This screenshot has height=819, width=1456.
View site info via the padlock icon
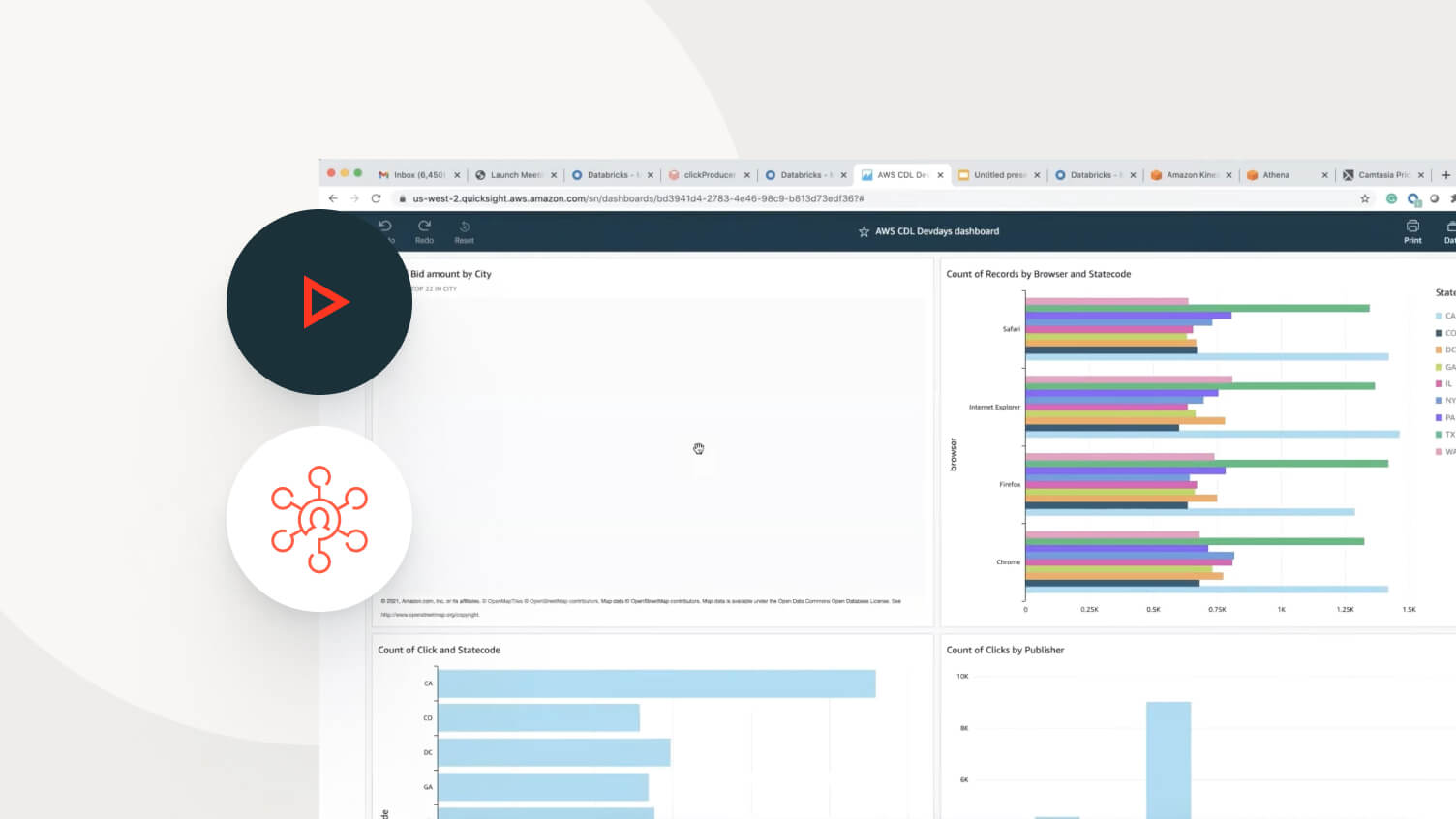pyautogui.click(x=403, y=198)
